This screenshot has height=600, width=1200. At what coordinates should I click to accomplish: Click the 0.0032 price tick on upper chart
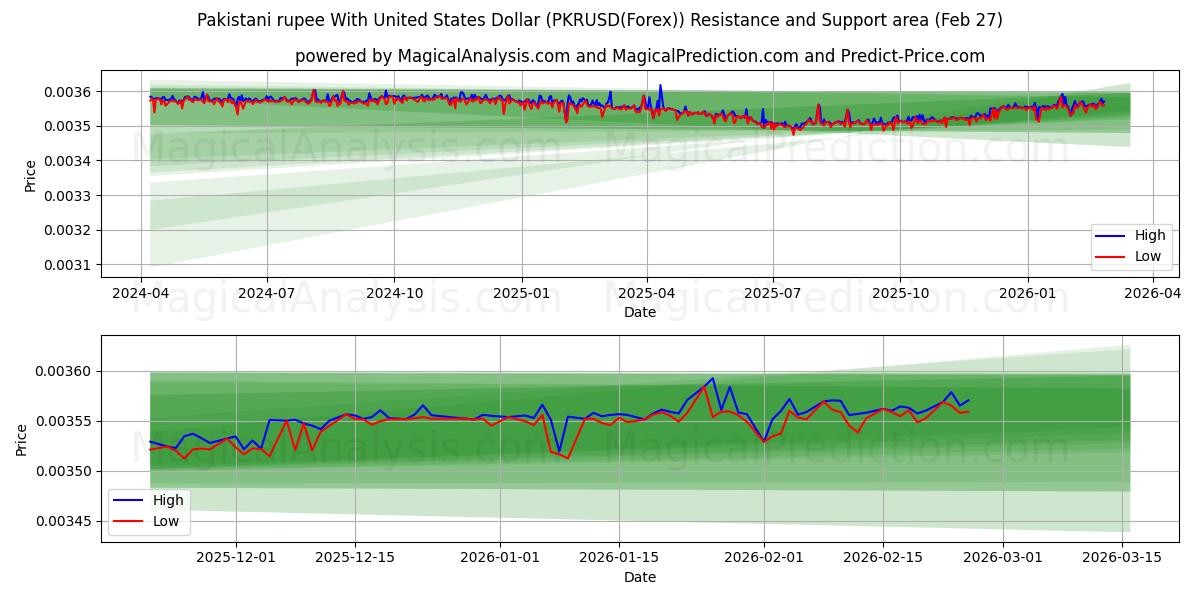coord(68,230)
